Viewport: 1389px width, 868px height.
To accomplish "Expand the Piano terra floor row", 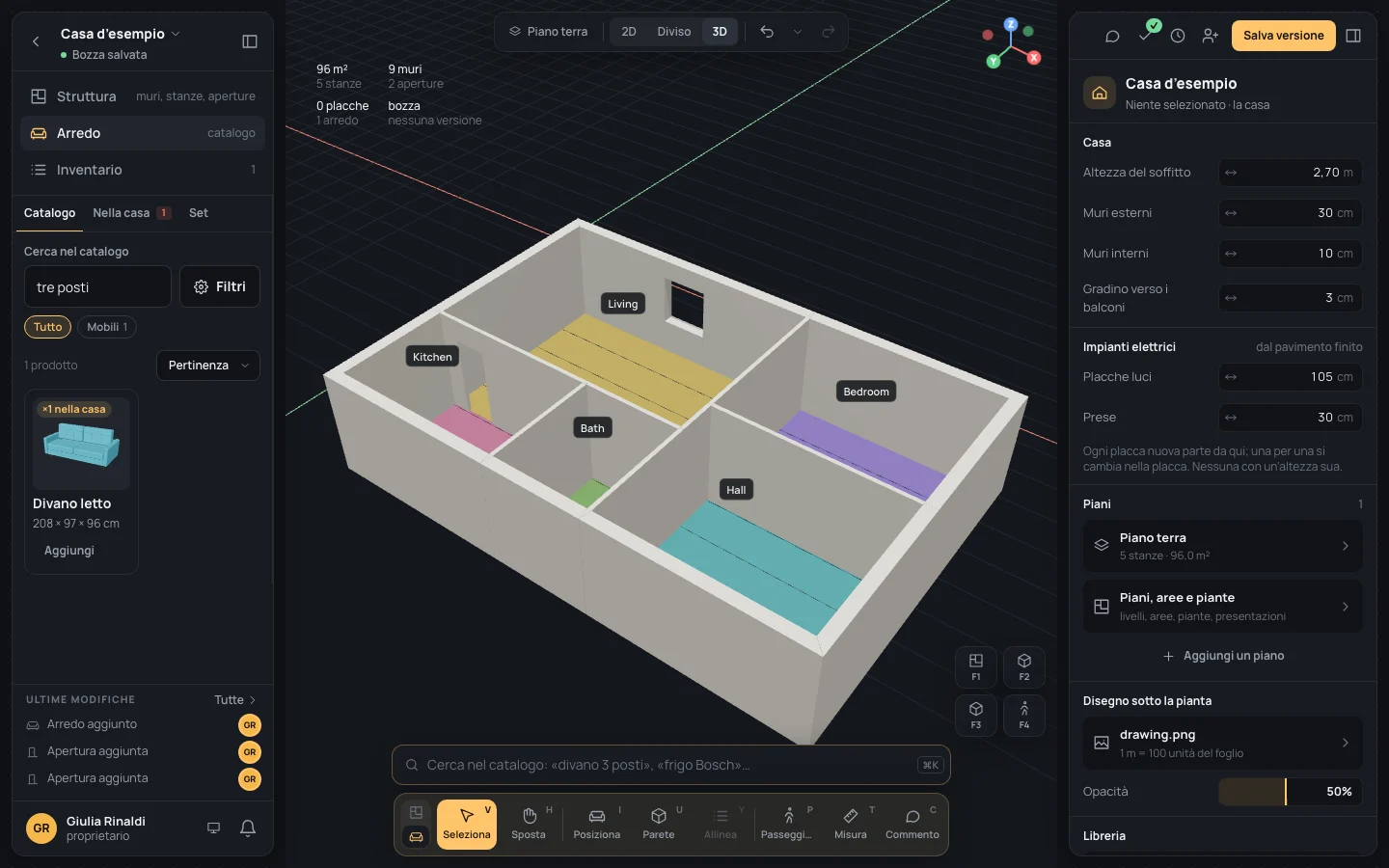I will coord(1223,546).
